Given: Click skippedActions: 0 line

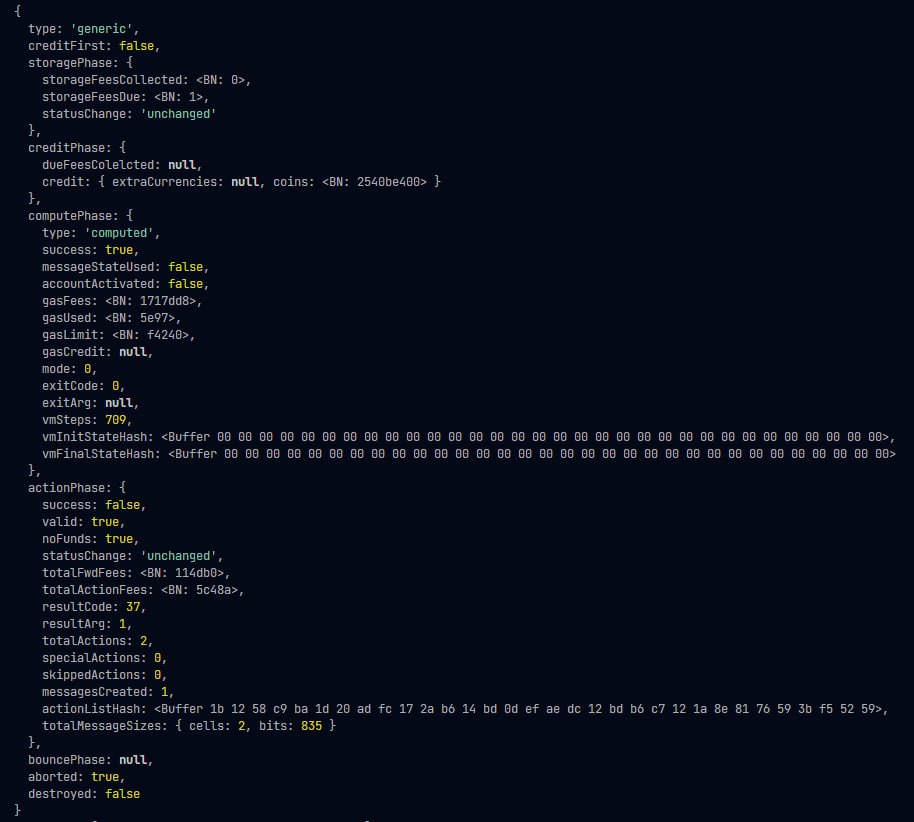Looking at the screenshot, I should 104,675.
